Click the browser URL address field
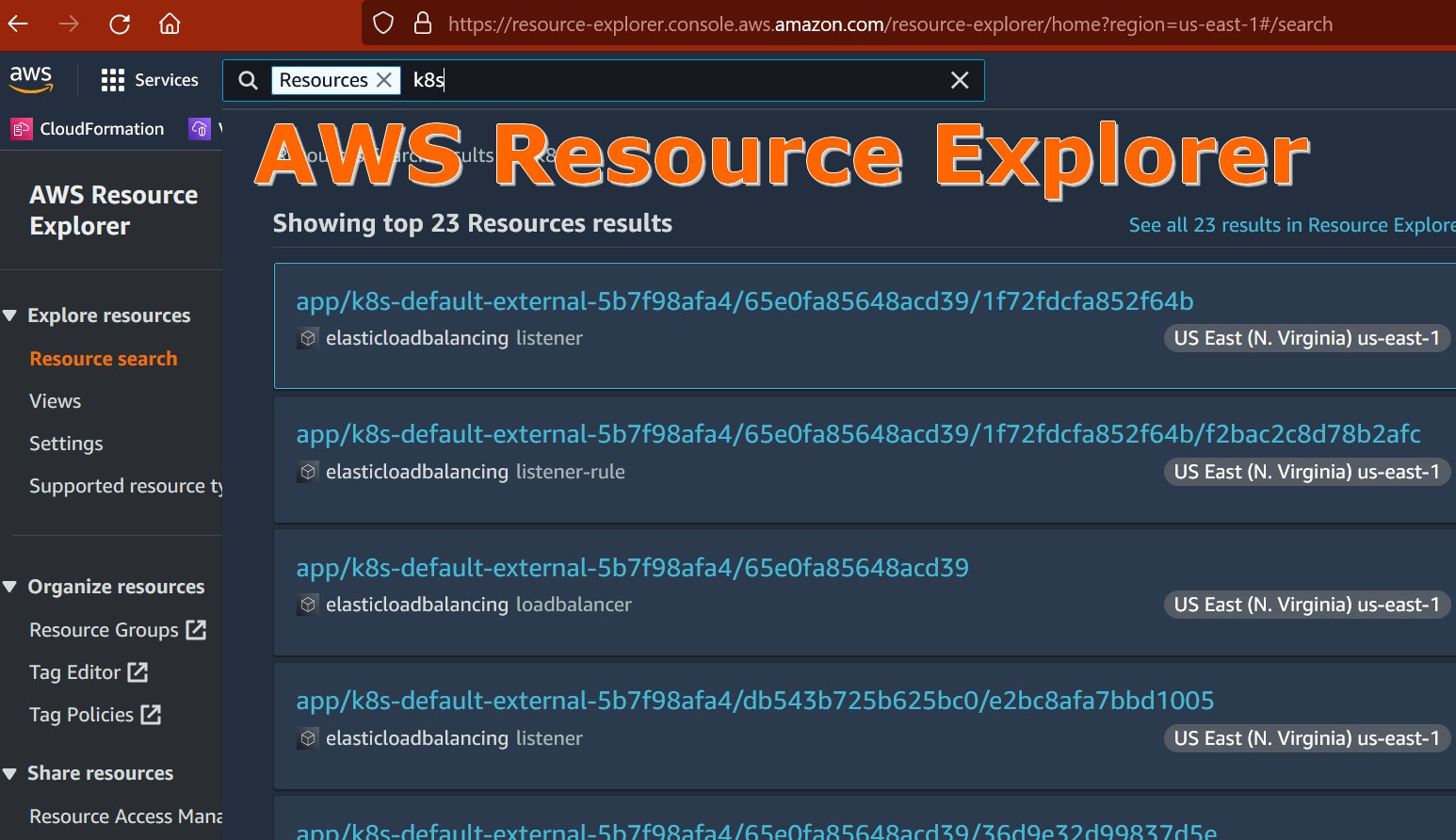The height and width of the screenshot is (840, 1456). coord(890,24)
